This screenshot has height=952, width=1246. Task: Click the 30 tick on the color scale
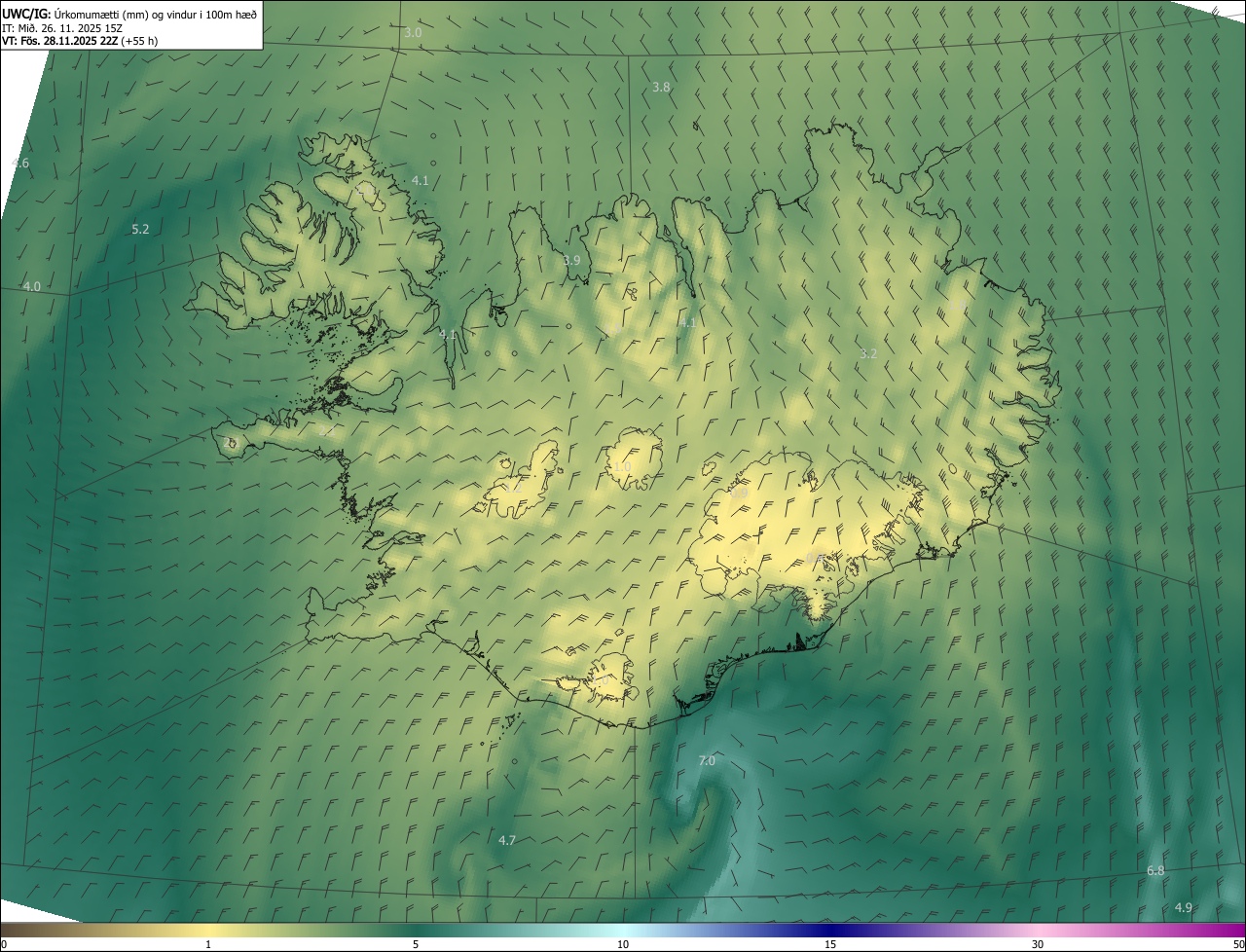(1038, 944)
